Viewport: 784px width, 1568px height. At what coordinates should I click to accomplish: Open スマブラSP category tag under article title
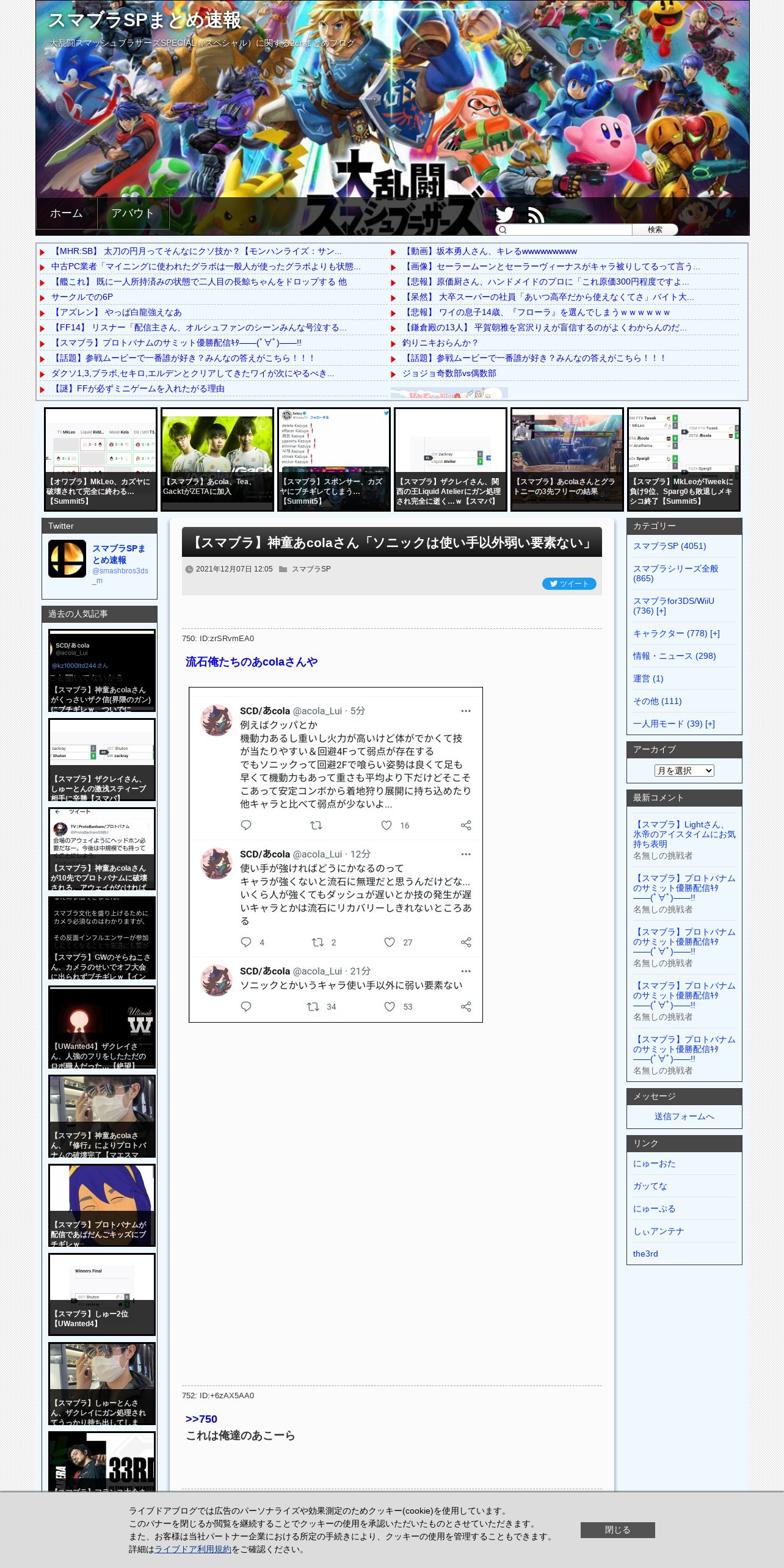311,569
